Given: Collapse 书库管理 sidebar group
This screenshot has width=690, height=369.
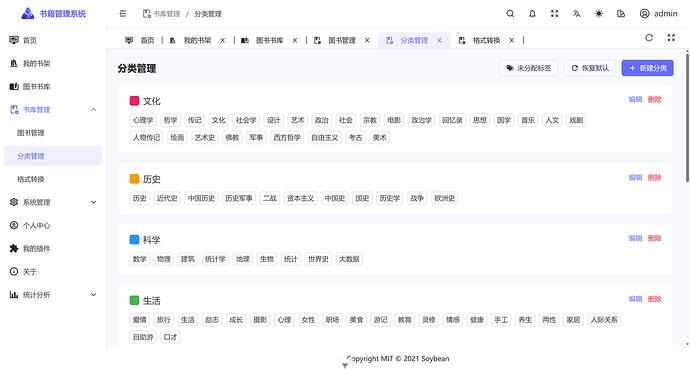Looking at the screenshot, I should [x=53, y=110].
